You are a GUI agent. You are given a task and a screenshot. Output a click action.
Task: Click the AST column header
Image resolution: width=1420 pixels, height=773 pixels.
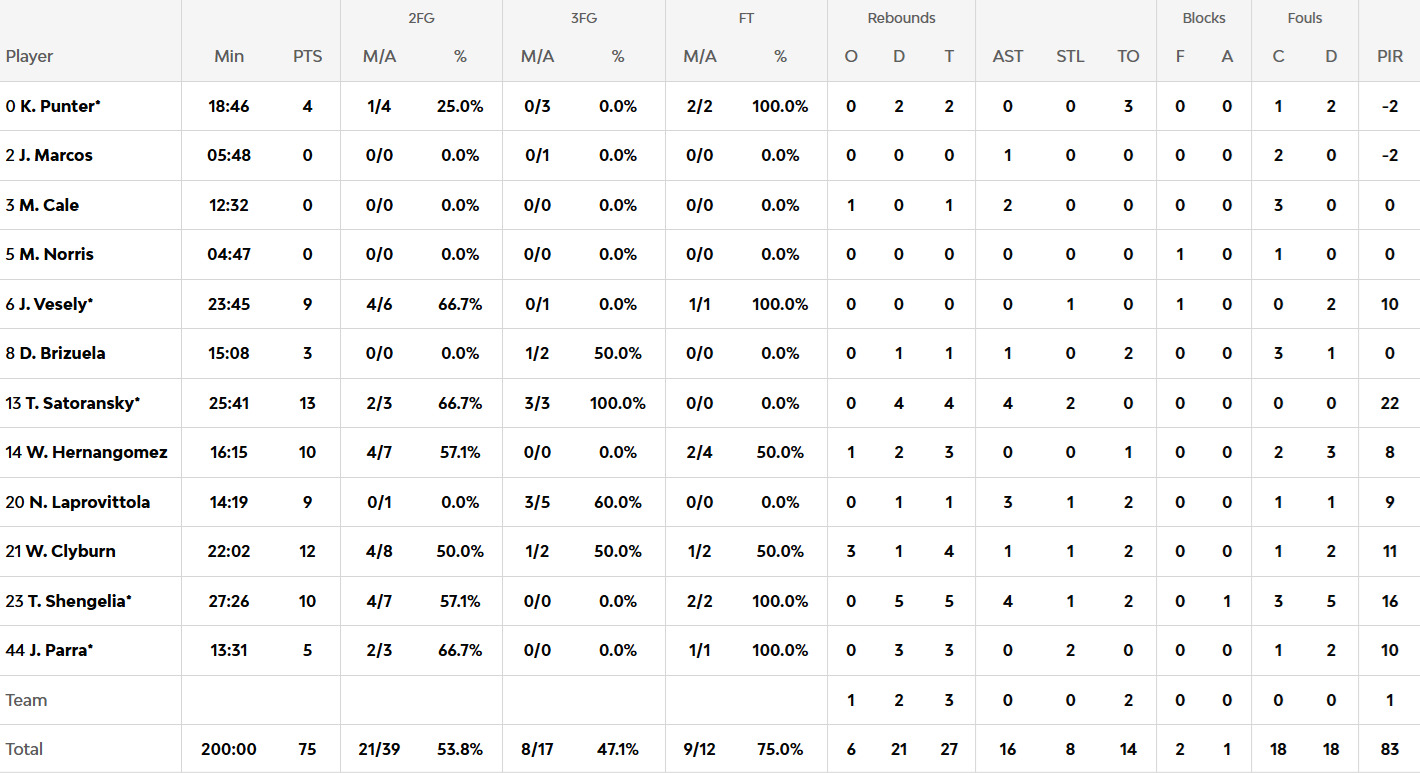[x=1007, y=56]
